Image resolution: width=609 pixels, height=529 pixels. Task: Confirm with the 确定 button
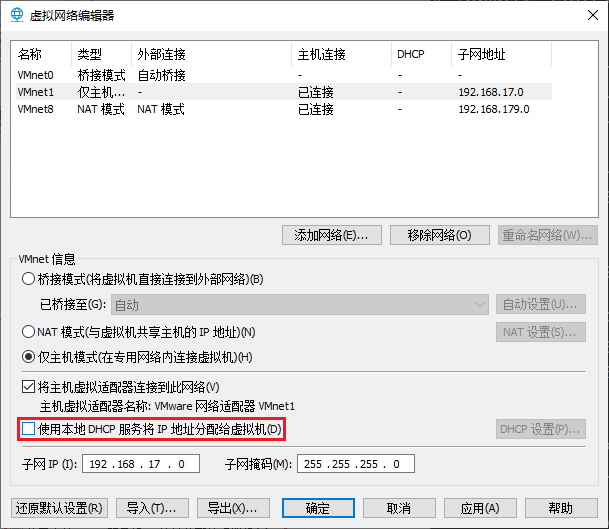point(318,508)
